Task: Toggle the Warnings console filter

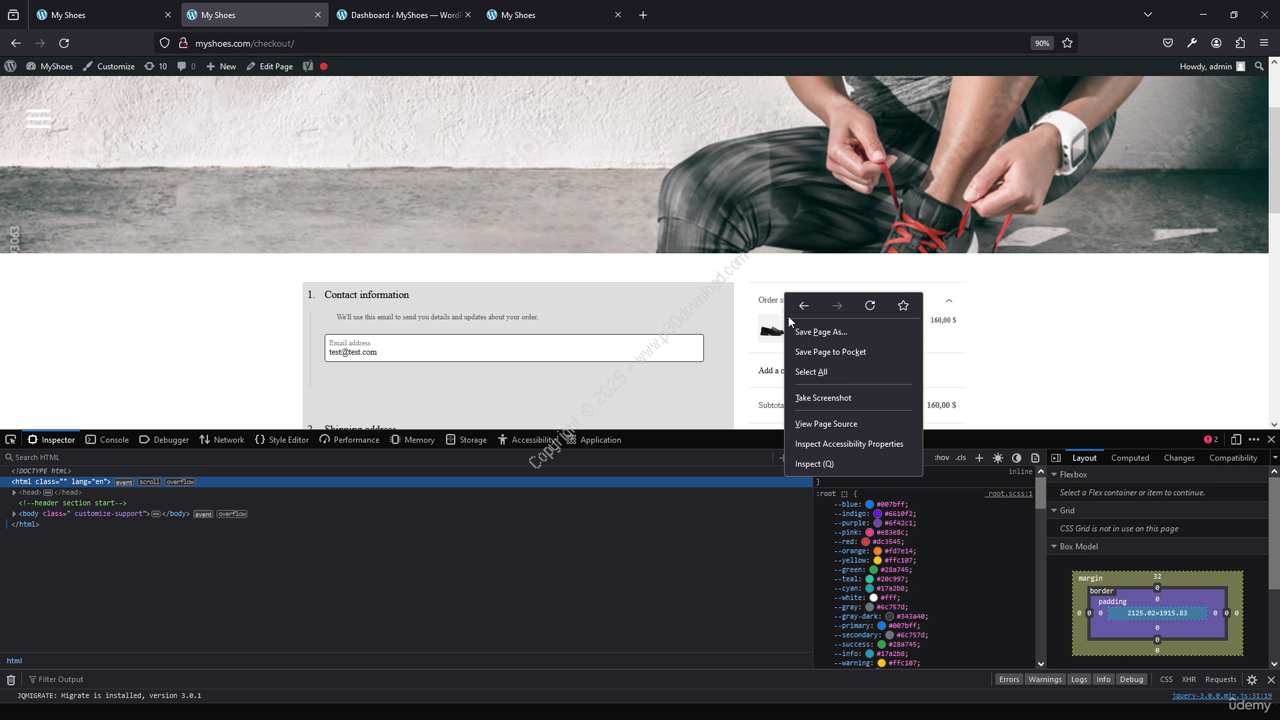Action: (x=1045, y=679)
